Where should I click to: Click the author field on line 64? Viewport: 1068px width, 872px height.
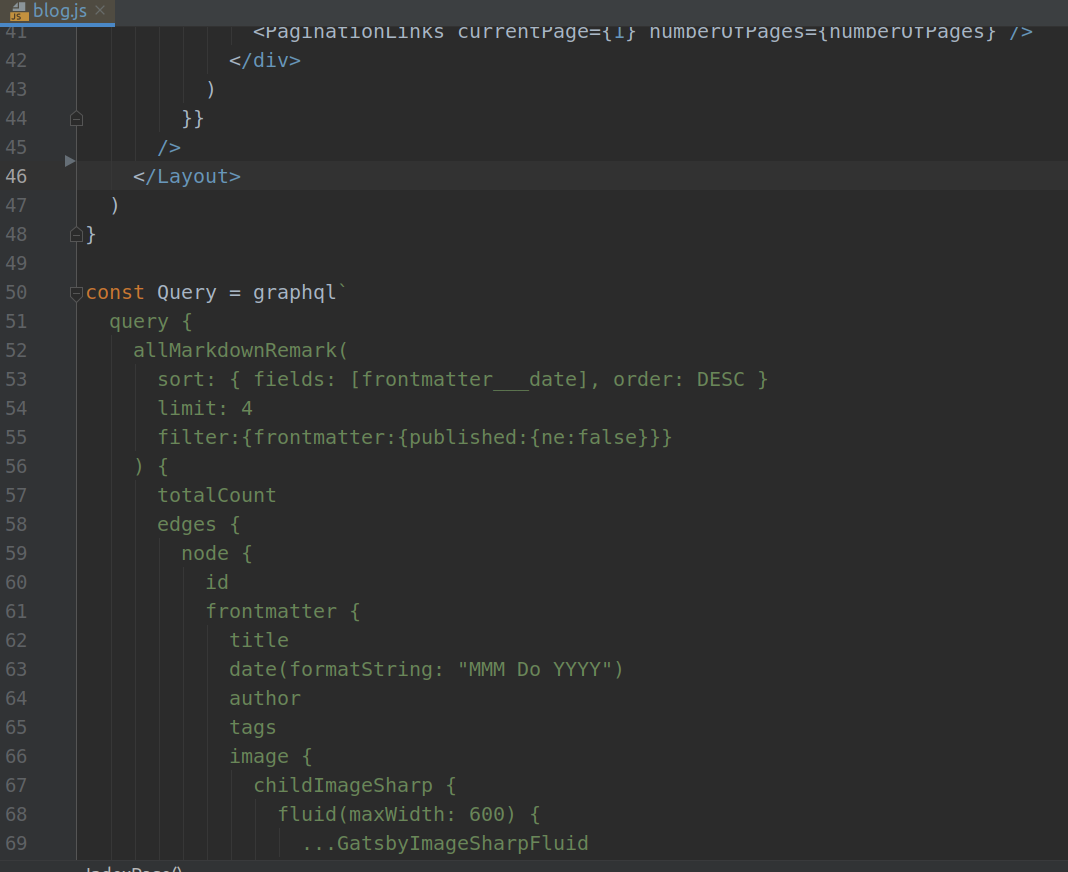coord(265,698)
